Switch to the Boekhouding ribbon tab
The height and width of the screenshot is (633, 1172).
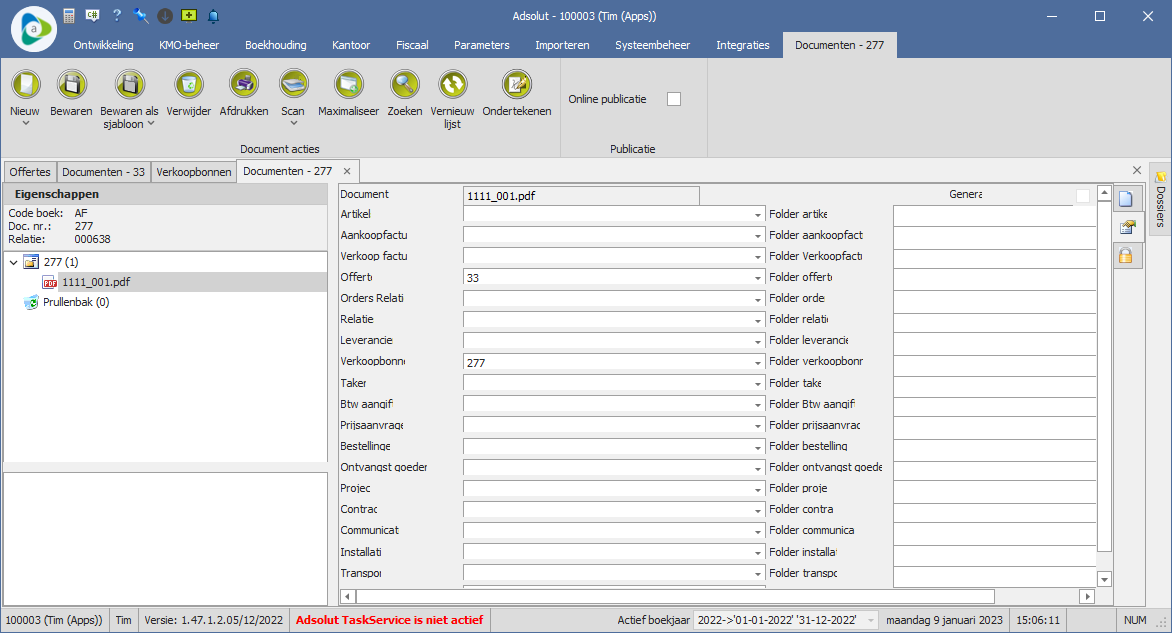click(276, 45)
